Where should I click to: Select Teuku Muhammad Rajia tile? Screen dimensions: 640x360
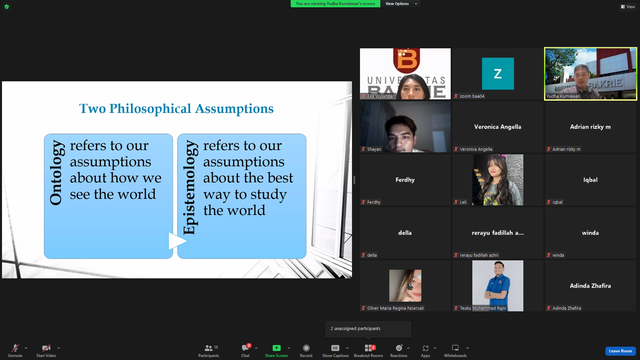click(498, 286)
